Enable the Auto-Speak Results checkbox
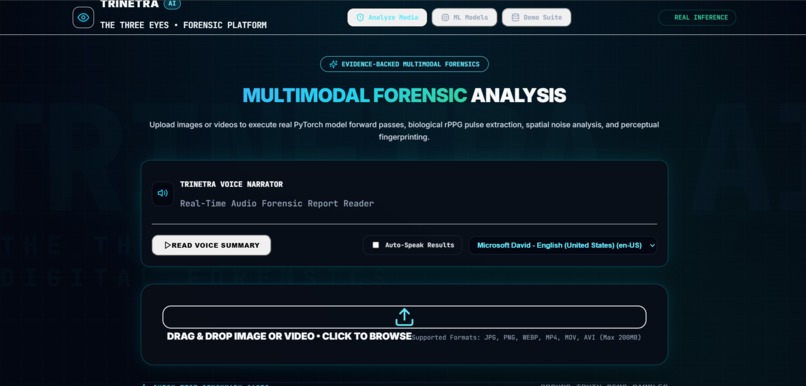Image resolution: width=806 pixels, height=386 pixels. coord(376,245)
